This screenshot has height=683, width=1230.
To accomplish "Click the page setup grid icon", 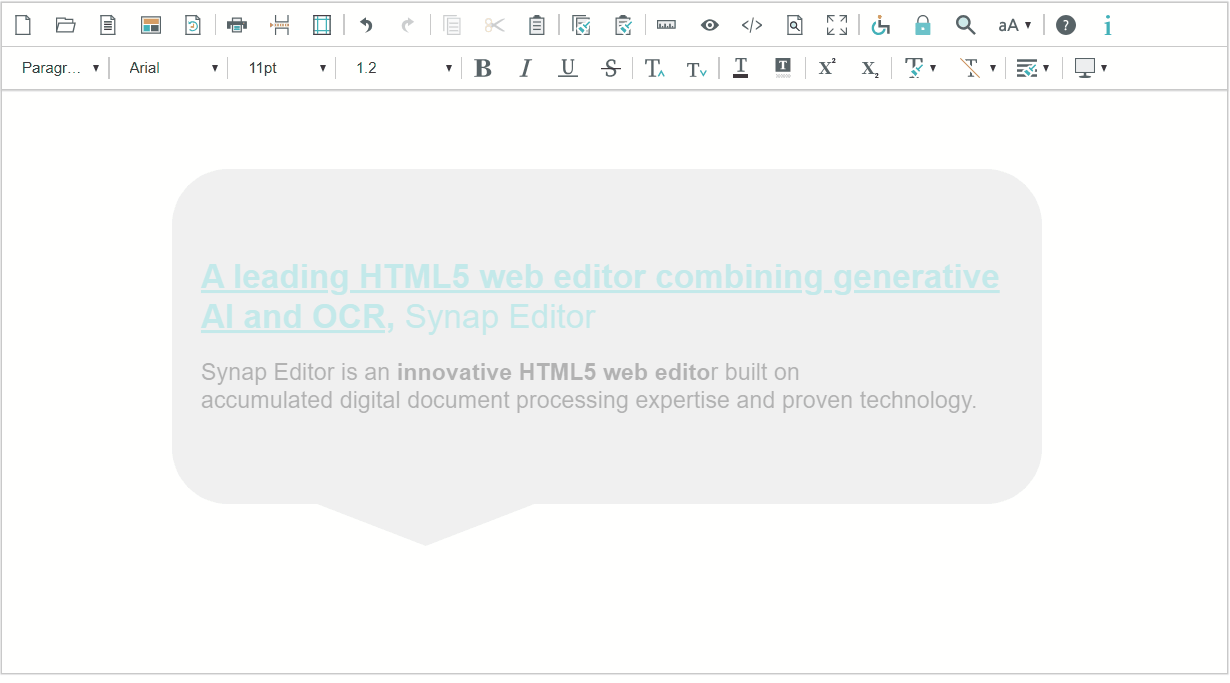I will tap(322, 25).
